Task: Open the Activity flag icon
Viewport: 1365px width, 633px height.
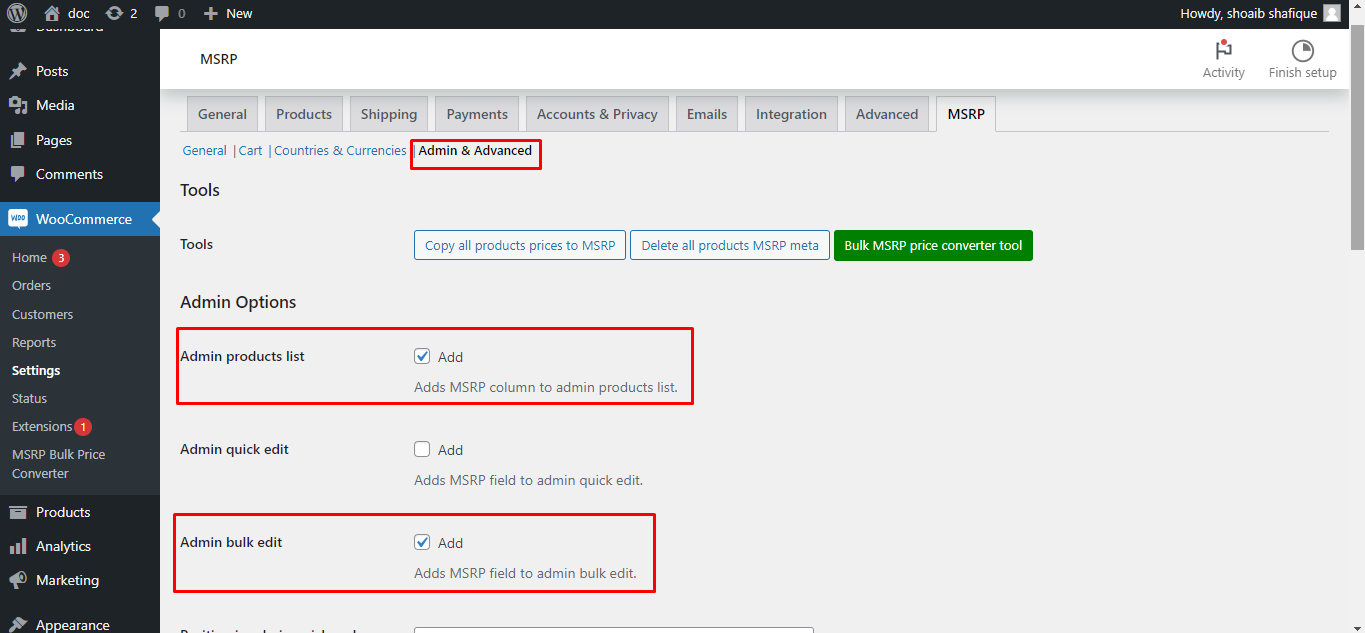Action: point(1223,51)
